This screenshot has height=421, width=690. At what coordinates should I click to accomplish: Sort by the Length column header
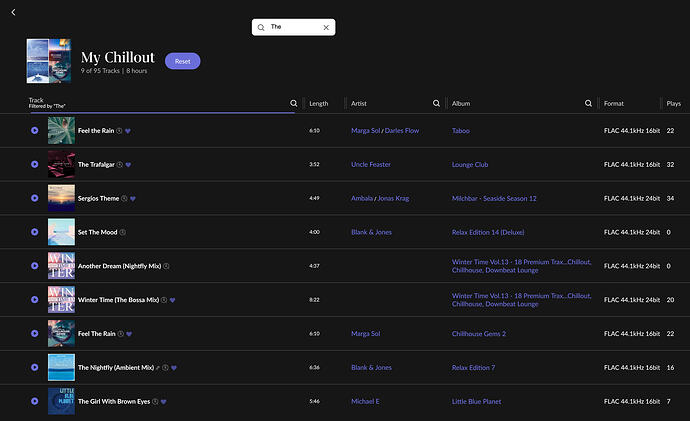coord(319,103)
